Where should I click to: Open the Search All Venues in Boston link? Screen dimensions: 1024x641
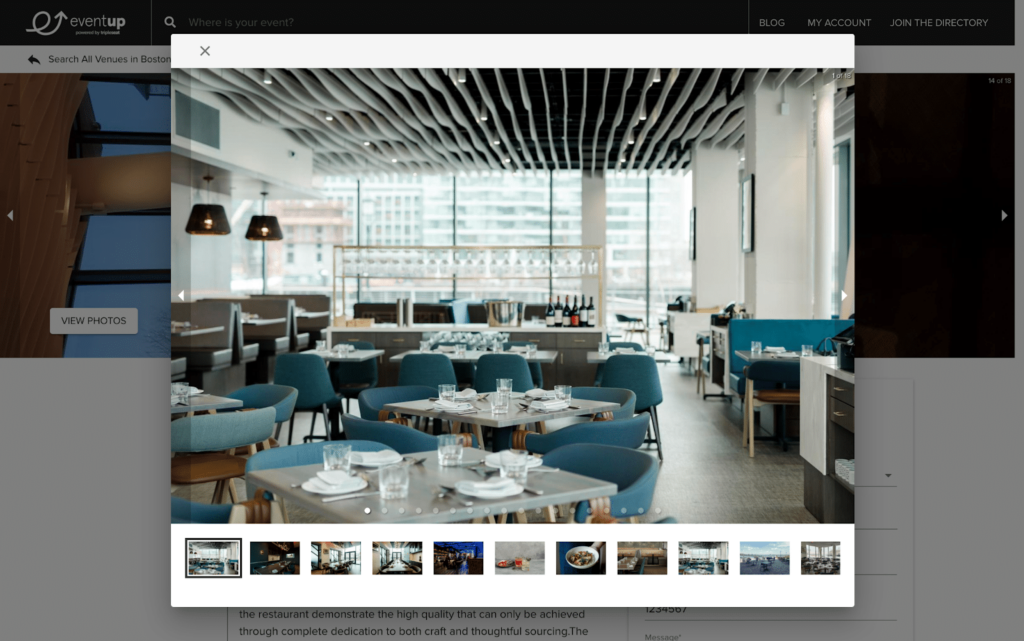[109, 59]
